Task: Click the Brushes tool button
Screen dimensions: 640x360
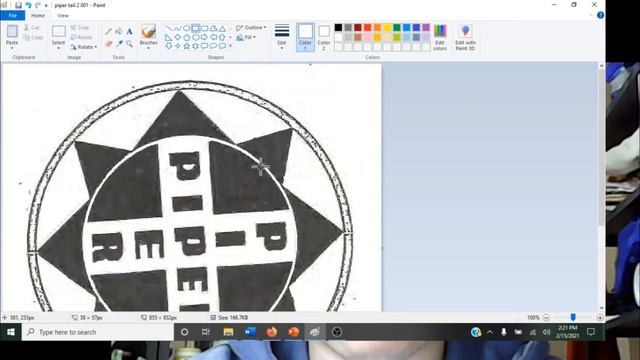Action: click(x=148, y=31)
